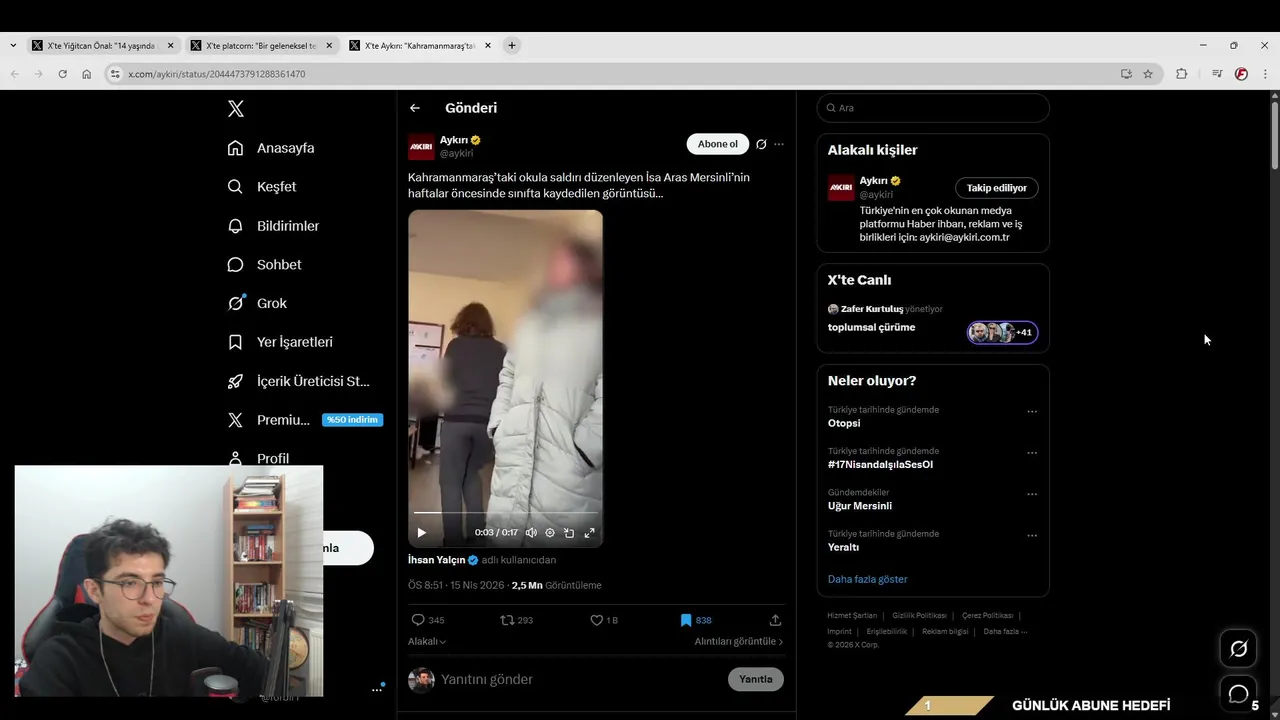Open Uğur Mersinli trend

tap(860, 506)
